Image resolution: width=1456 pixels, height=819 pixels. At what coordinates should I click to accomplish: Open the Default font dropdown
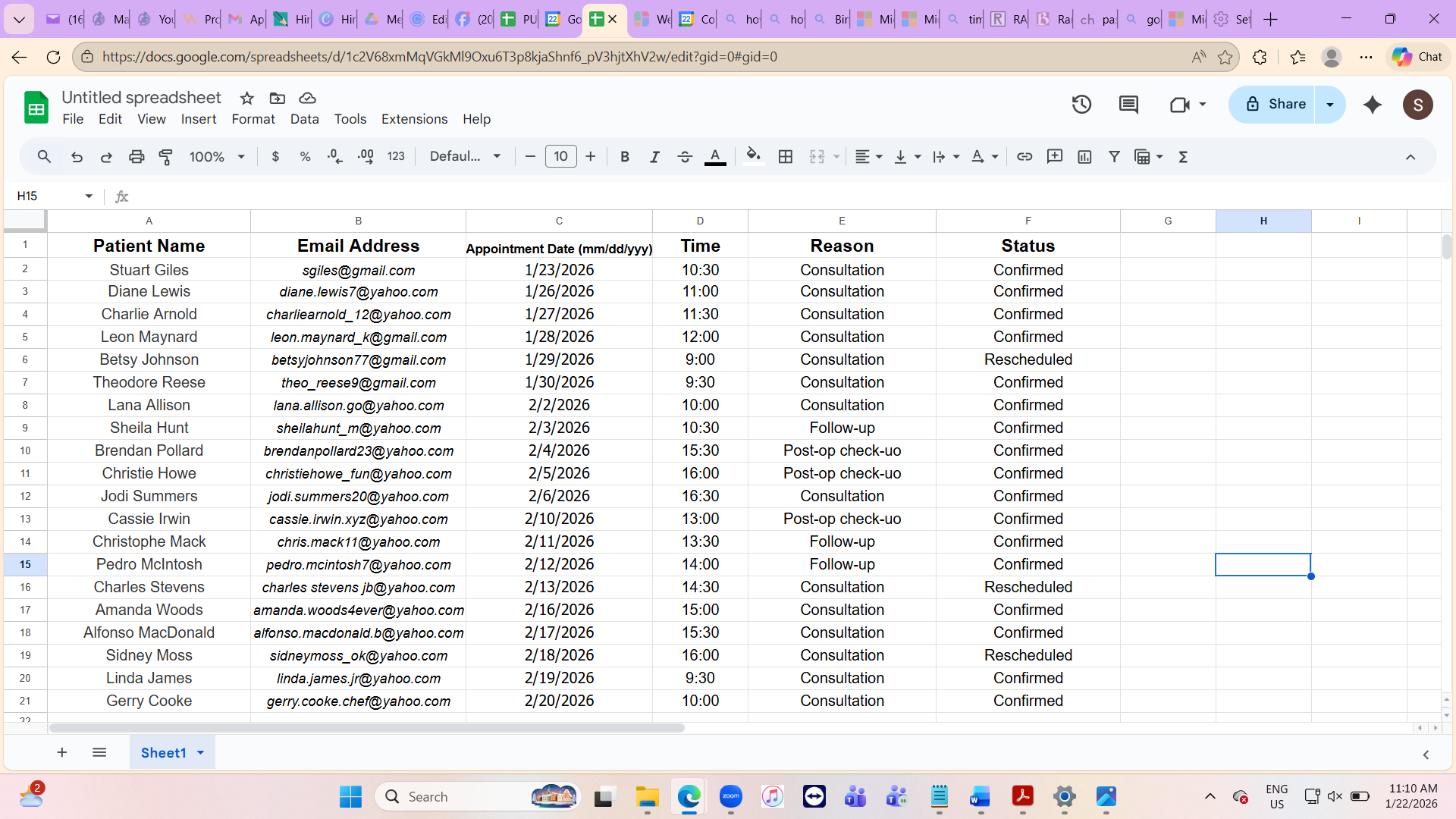(x=465, y=157)
